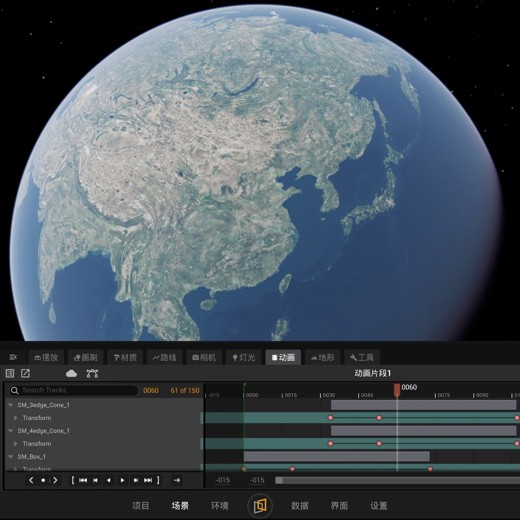Click the export/open external icon

tap(26, 373)
